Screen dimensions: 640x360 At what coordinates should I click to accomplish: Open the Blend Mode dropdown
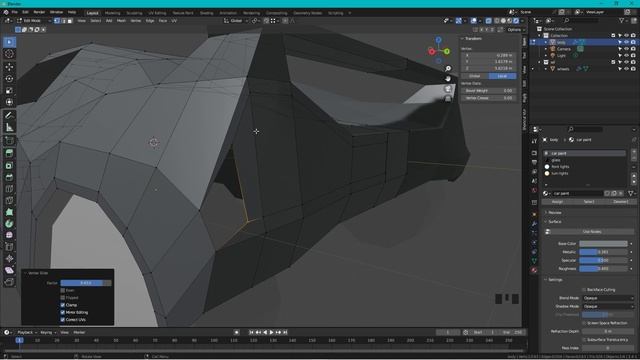pos(608,298)
